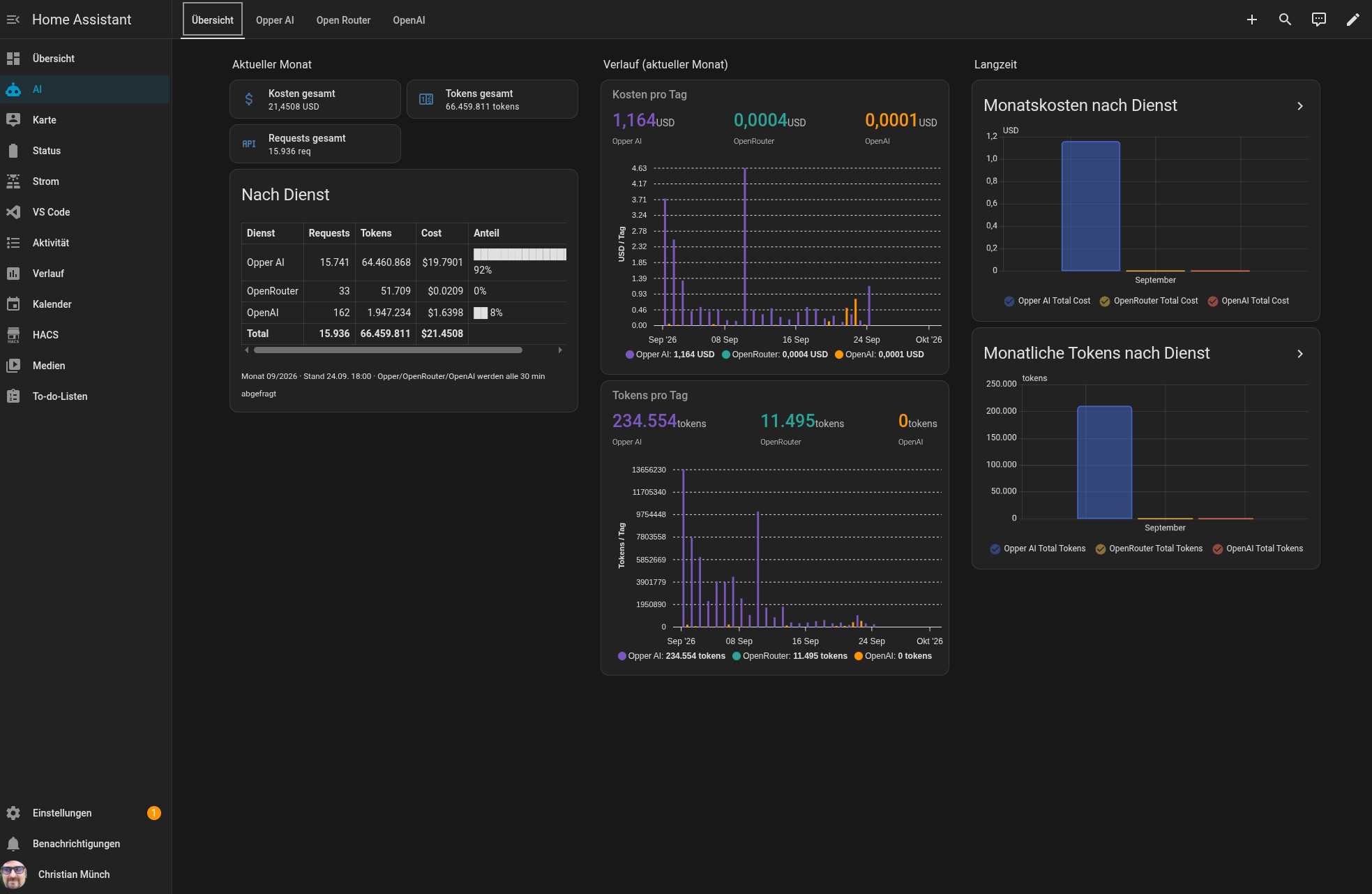
Task: Switch to the Opper AI tab
Action: click(275, 20)
